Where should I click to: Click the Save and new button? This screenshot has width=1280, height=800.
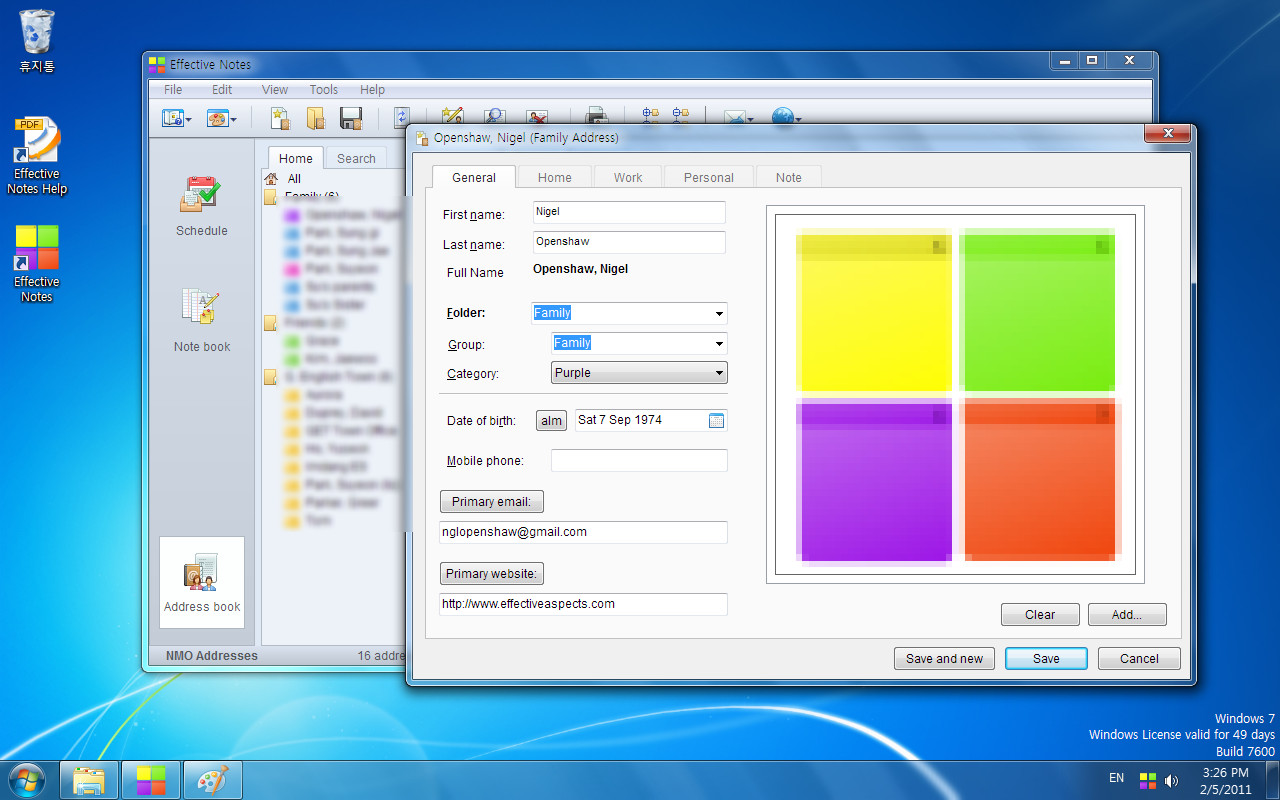[x=944, y=659]
